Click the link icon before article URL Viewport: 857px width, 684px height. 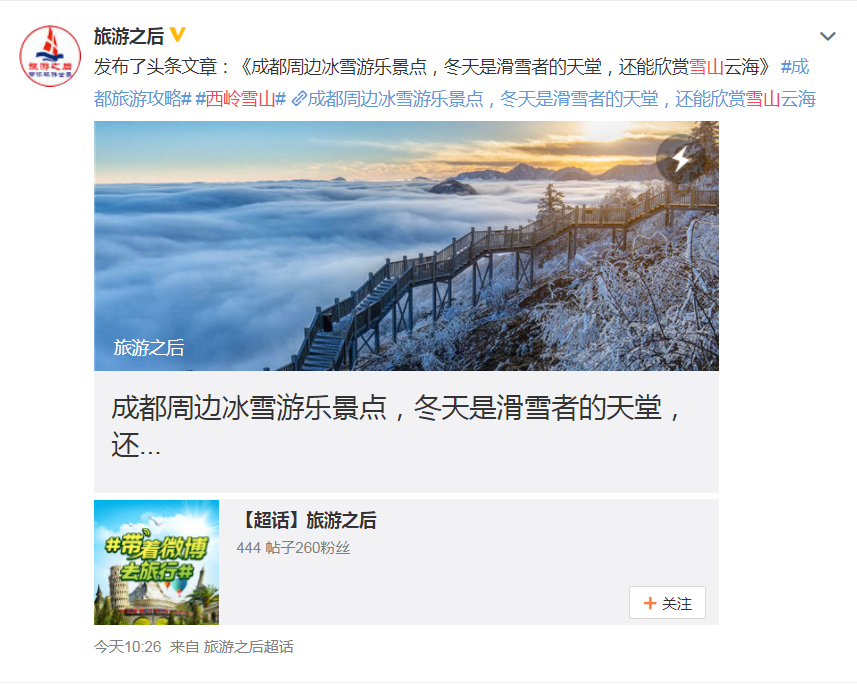pos(298,99)
